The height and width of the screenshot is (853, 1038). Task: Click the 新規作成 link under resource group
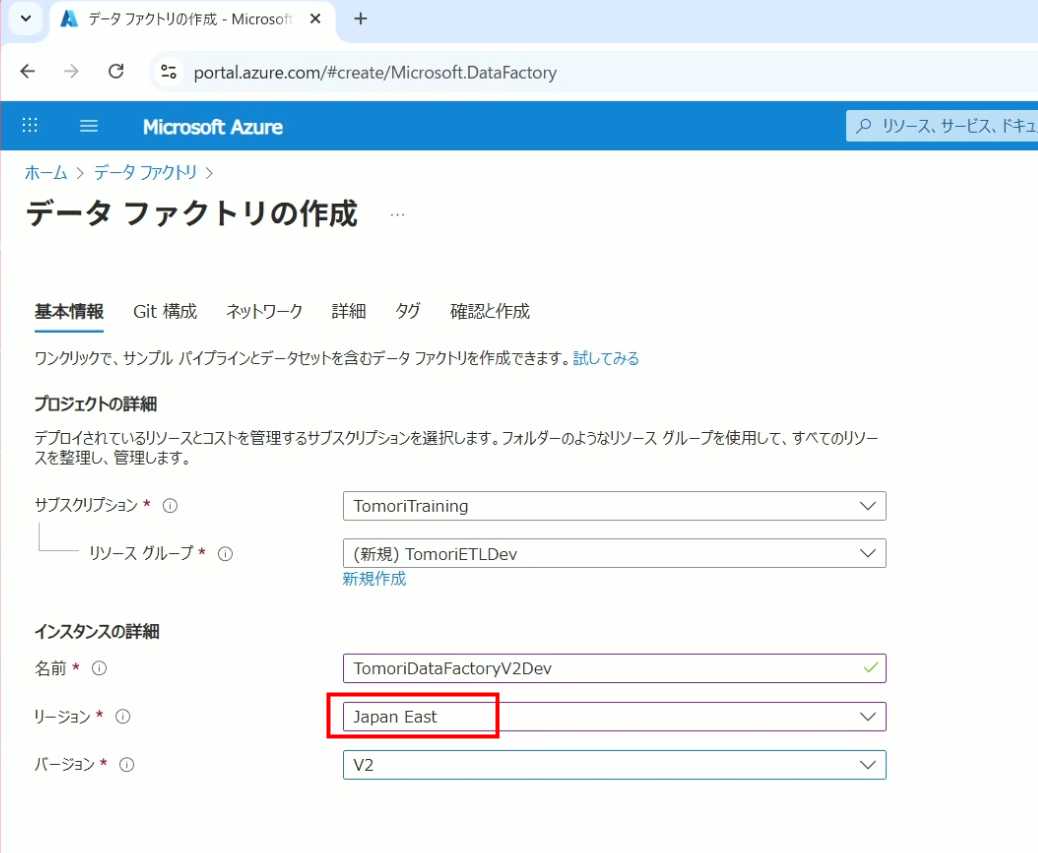coord(374,579)
